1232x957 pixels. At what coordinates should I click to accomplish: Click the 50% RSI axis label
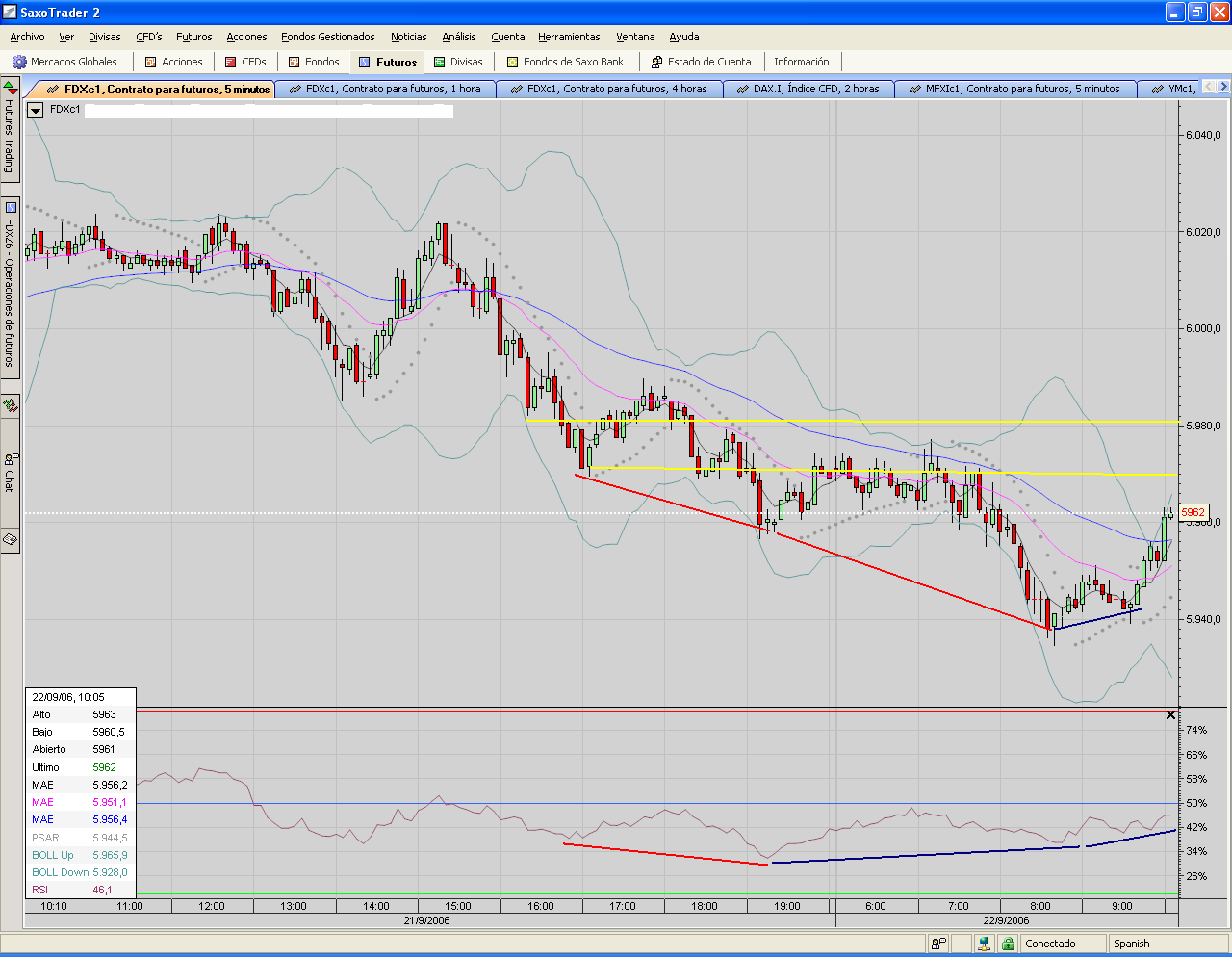(1196, 803)
